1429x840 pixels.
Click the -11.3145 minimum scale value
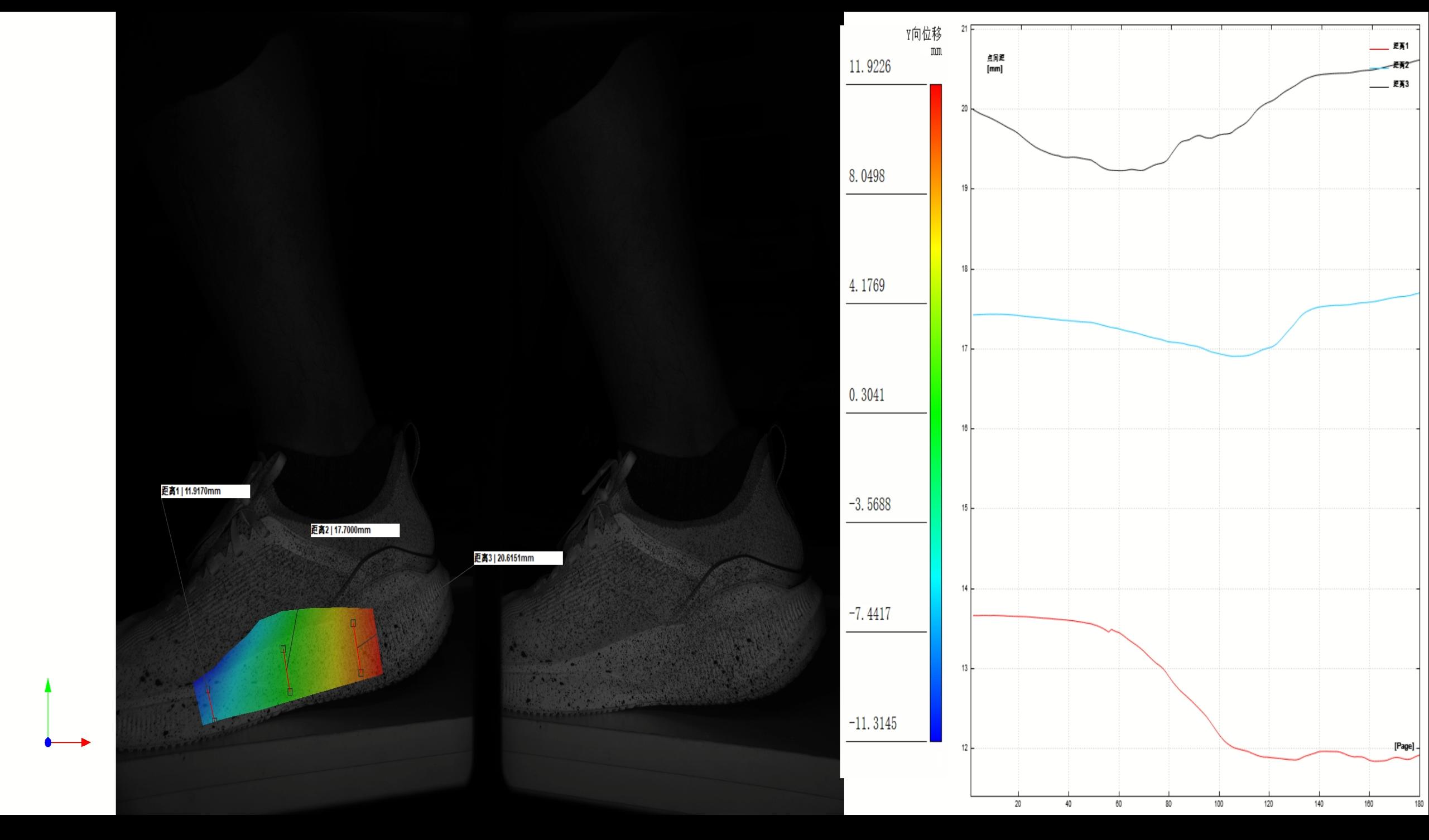click(873, 724)
